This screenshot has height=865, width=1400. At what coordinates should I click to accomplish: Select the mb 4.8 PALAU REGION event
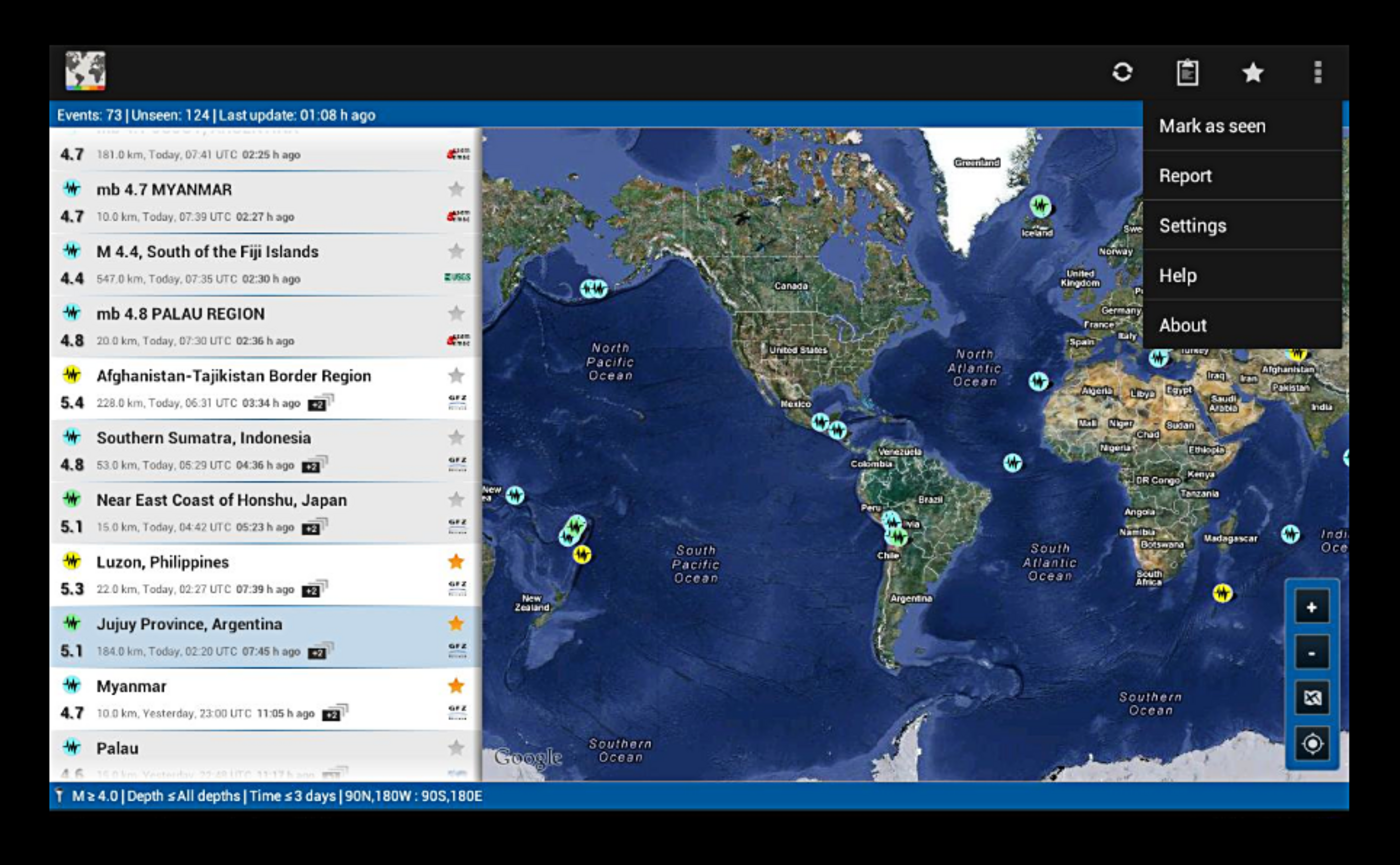click(250, 326)
